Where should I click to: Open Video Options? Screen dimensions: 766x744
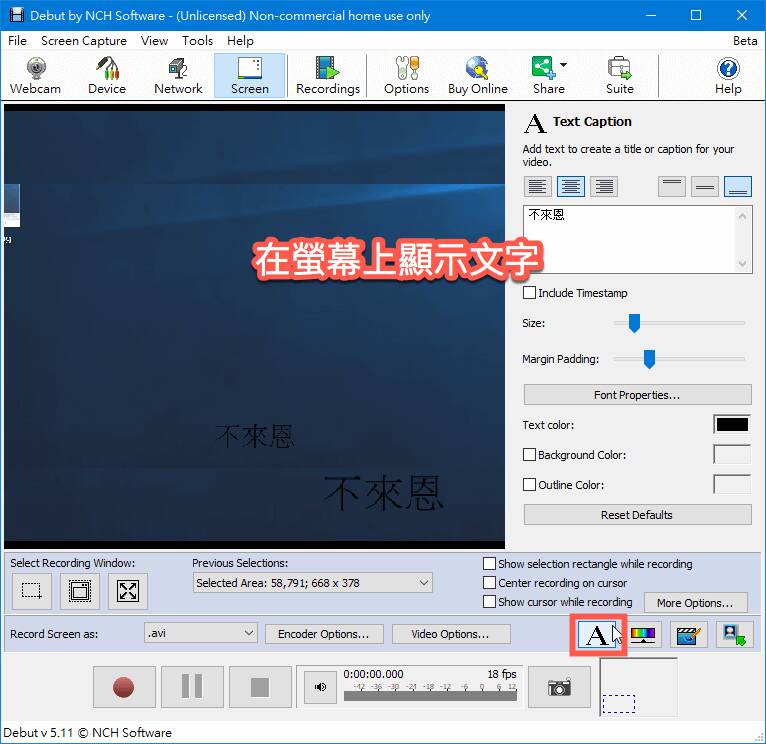pos(450,634)
